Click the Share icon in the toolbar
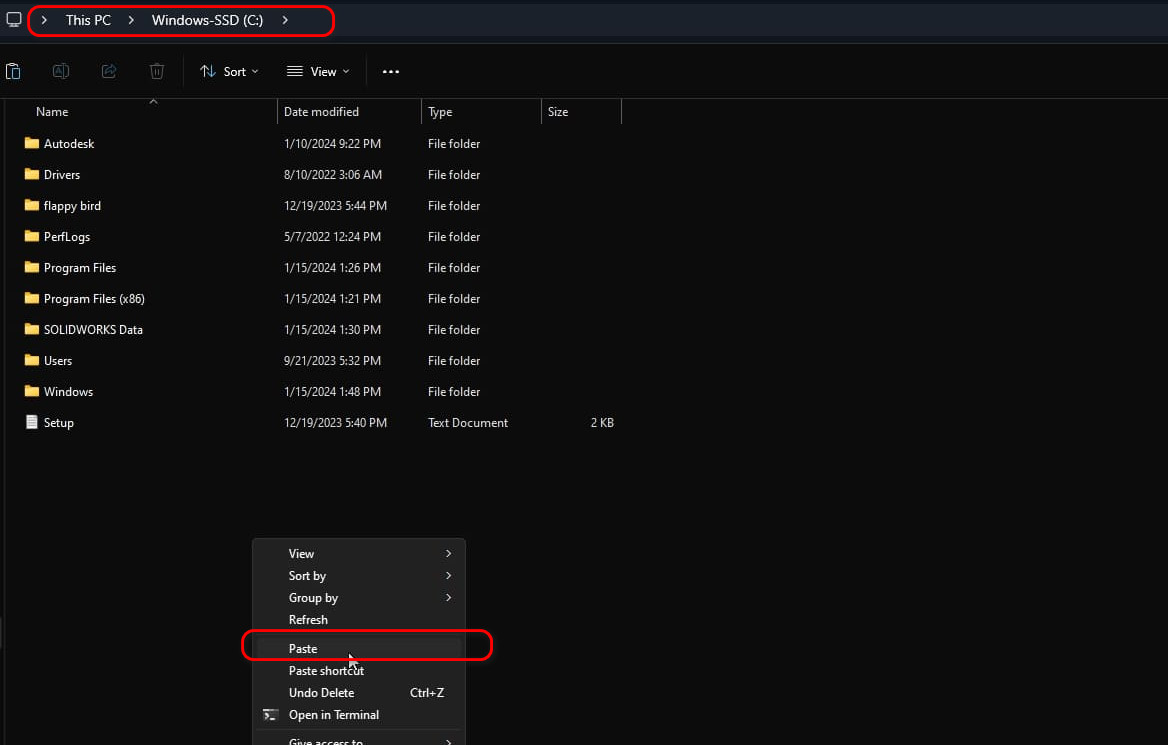The width and height of the screenshot is (1168, 745). click(109, 72)
